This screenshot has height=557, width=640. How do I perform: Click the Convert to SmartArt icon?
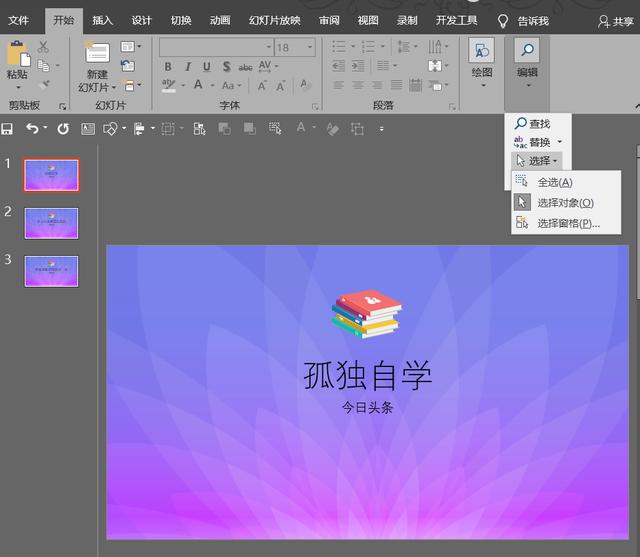(x=435, y=85)
